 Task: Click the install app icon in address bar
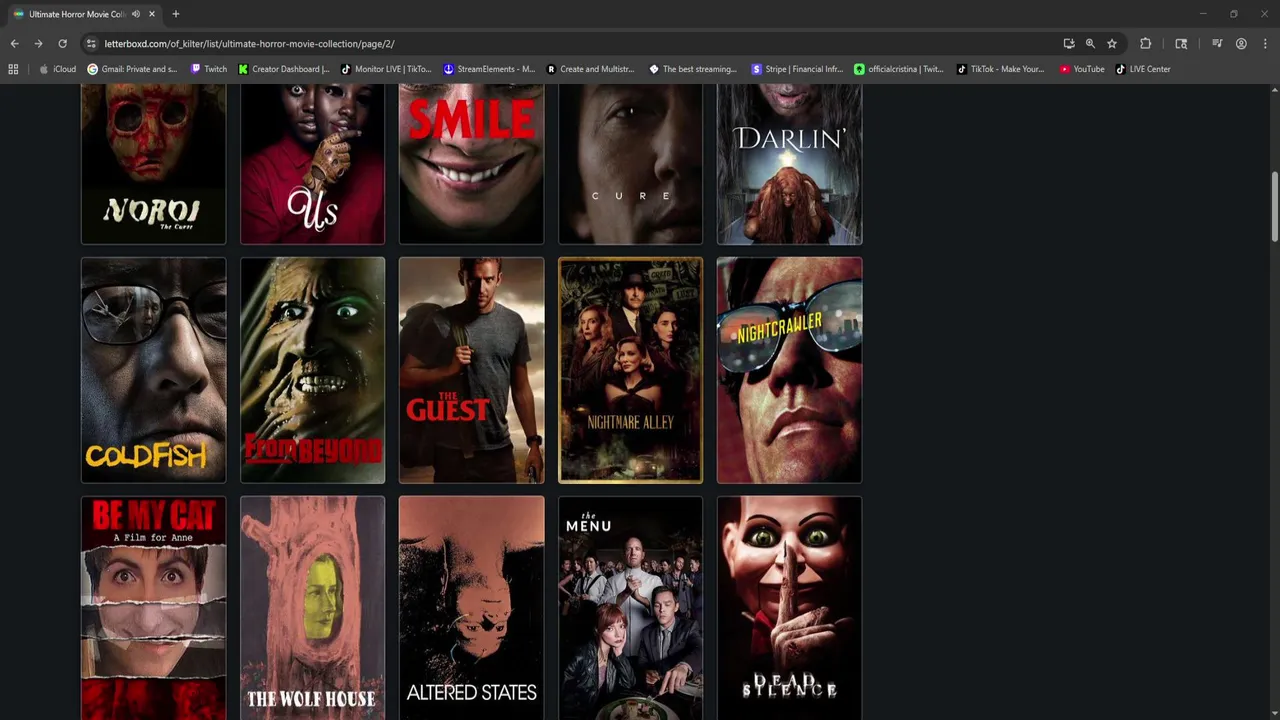(x=1069, y=44)
